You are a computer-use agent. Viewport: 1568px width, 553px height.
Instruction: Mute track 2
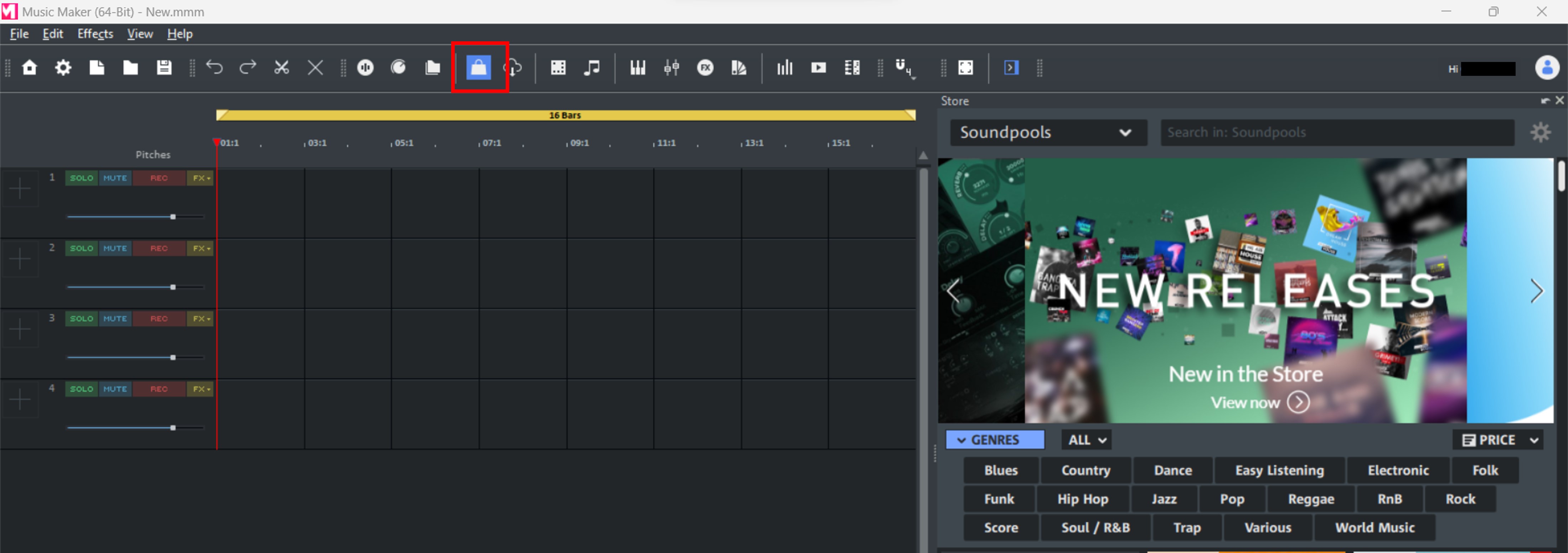(x=114, y=248)
